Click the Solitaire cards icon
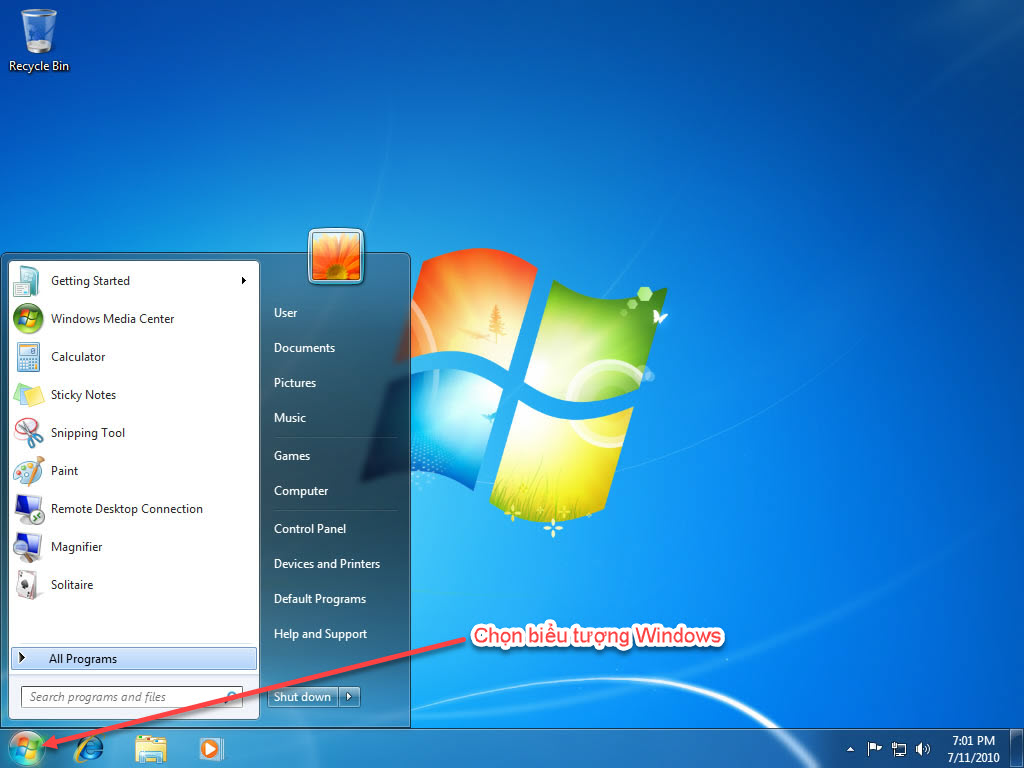1024x768 pixels. 27,584
